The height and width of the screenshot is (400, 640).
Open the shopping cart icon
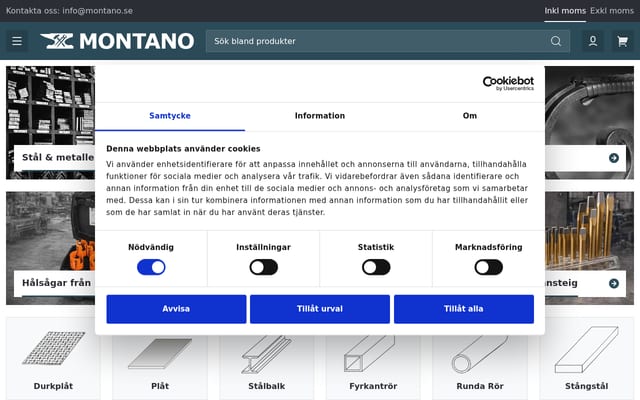[622, 41]
